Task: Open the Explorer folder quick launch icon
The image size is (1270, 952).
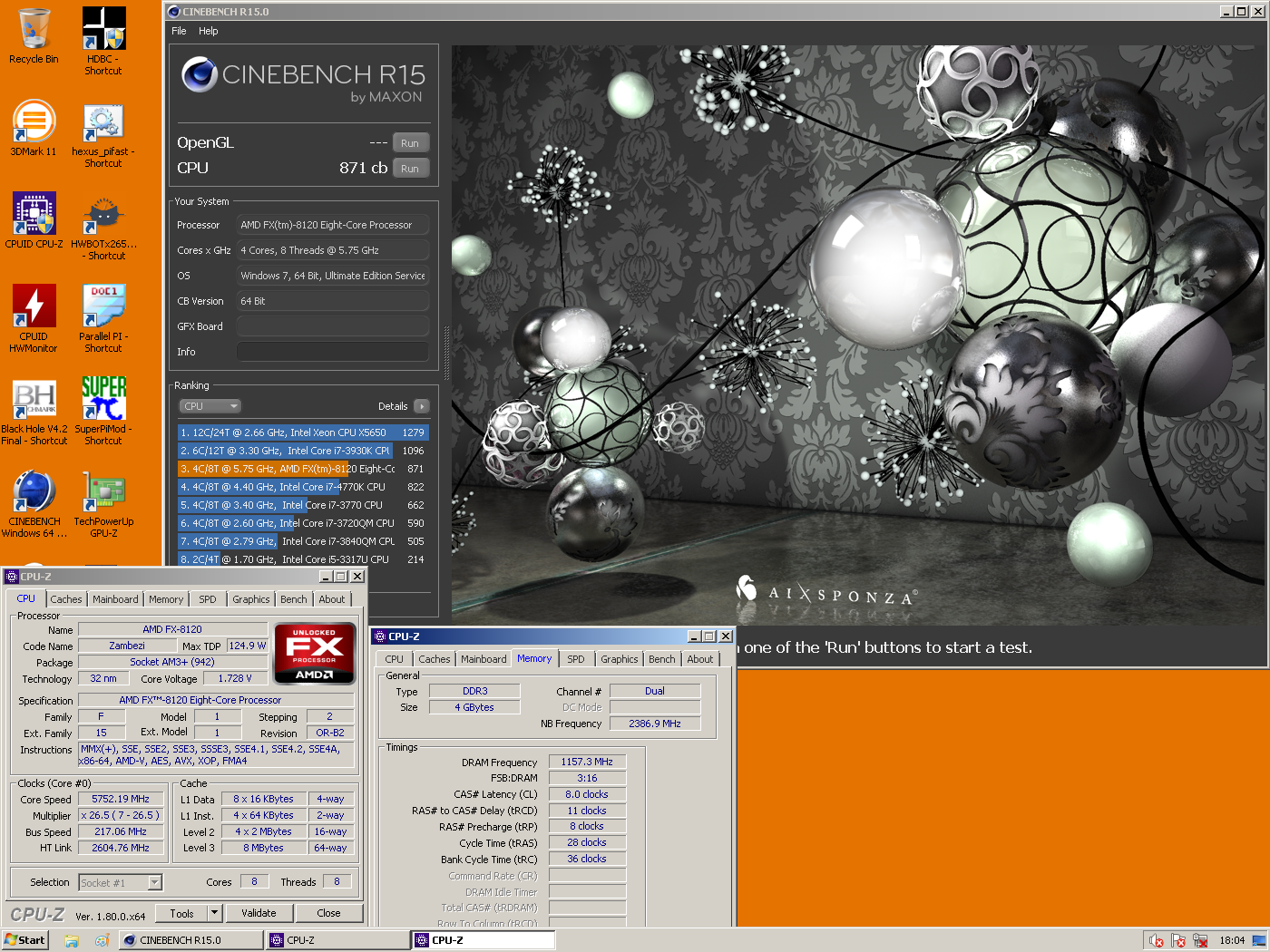Action: coord(72,941)
